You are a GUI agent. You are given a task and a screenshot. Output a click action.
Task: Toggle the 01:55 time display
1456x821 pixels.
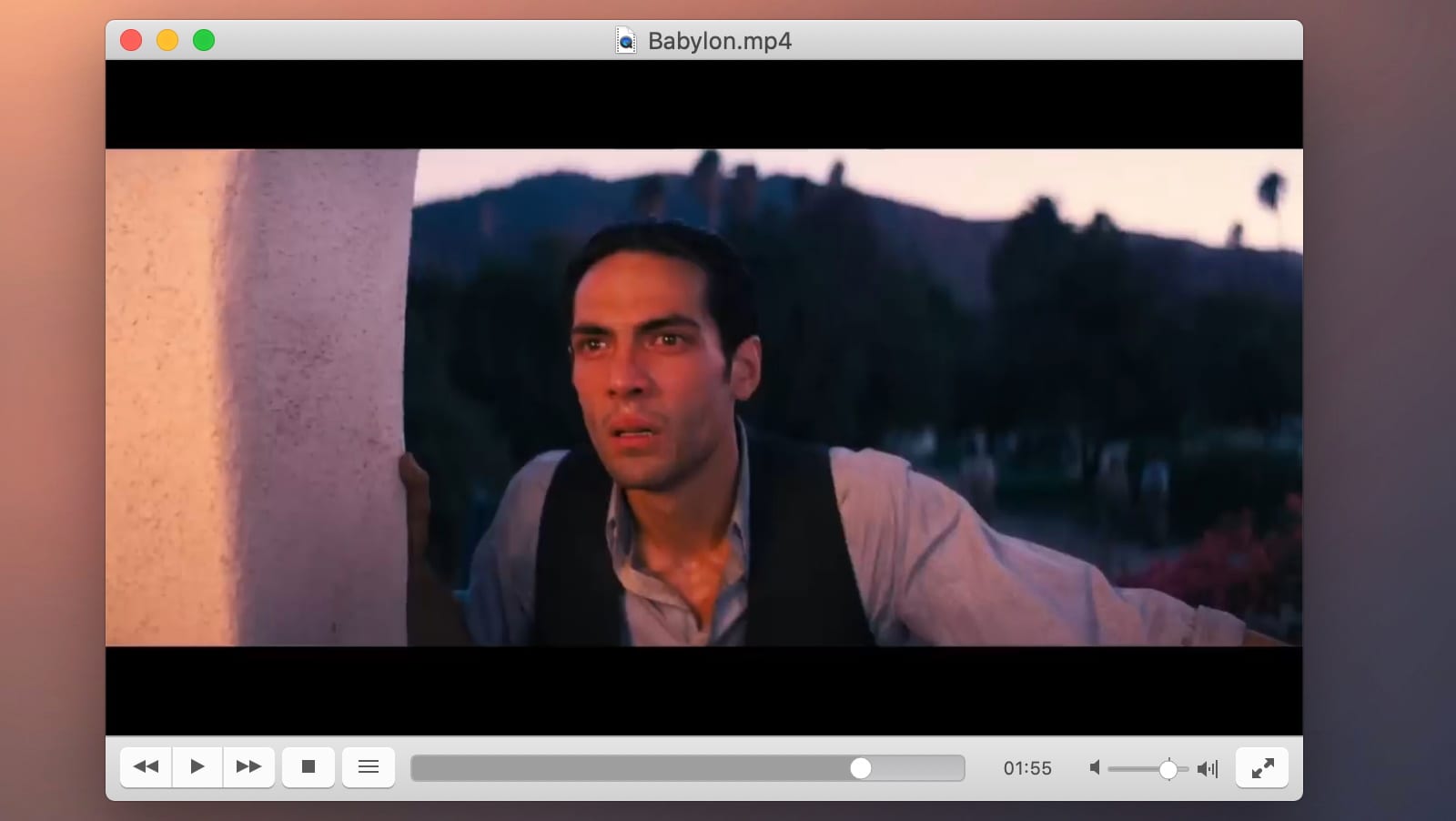[1026, 768]
